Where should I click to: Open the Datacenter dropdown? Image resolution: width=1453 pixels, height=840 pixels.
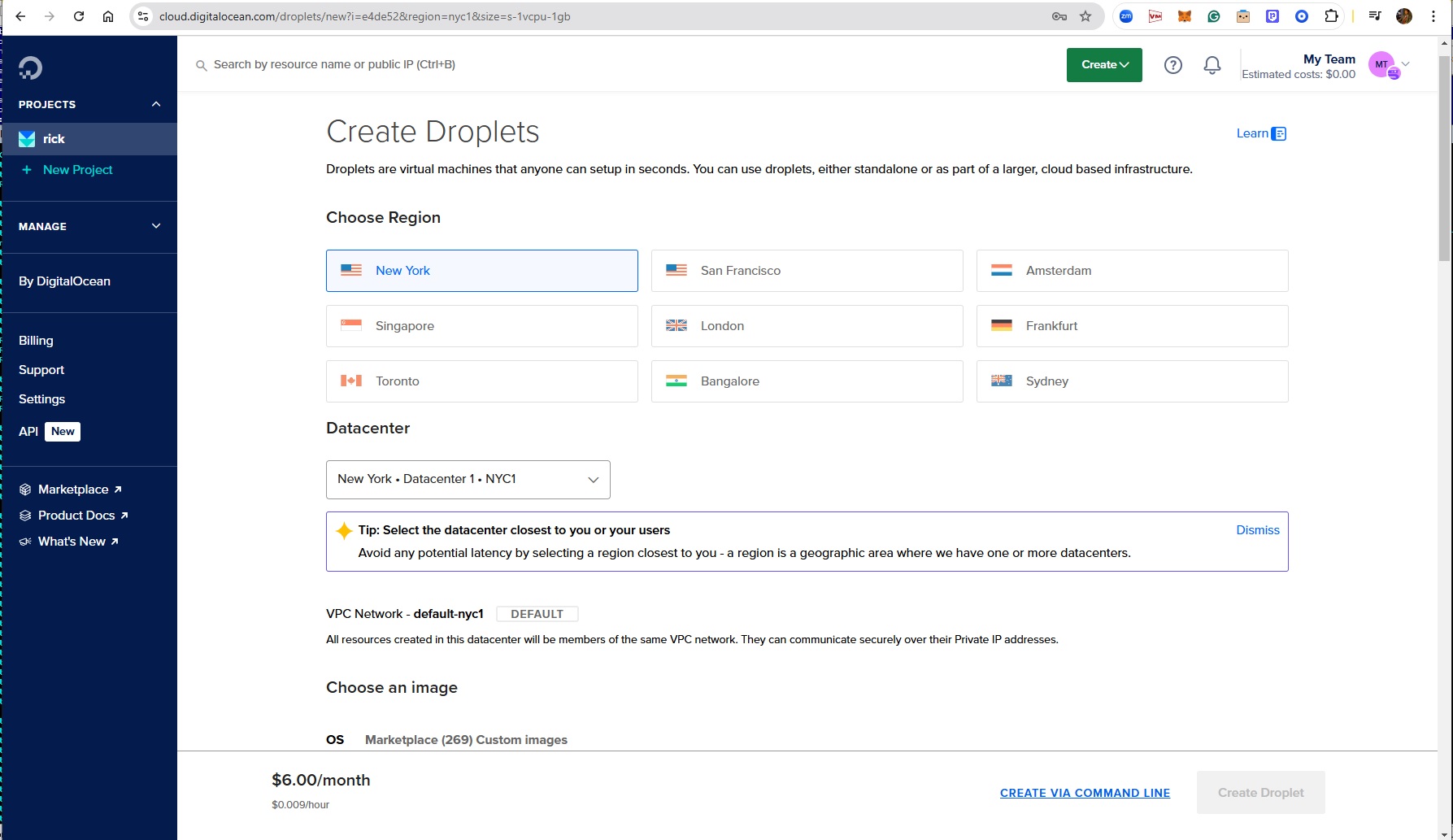pos(468,480)
